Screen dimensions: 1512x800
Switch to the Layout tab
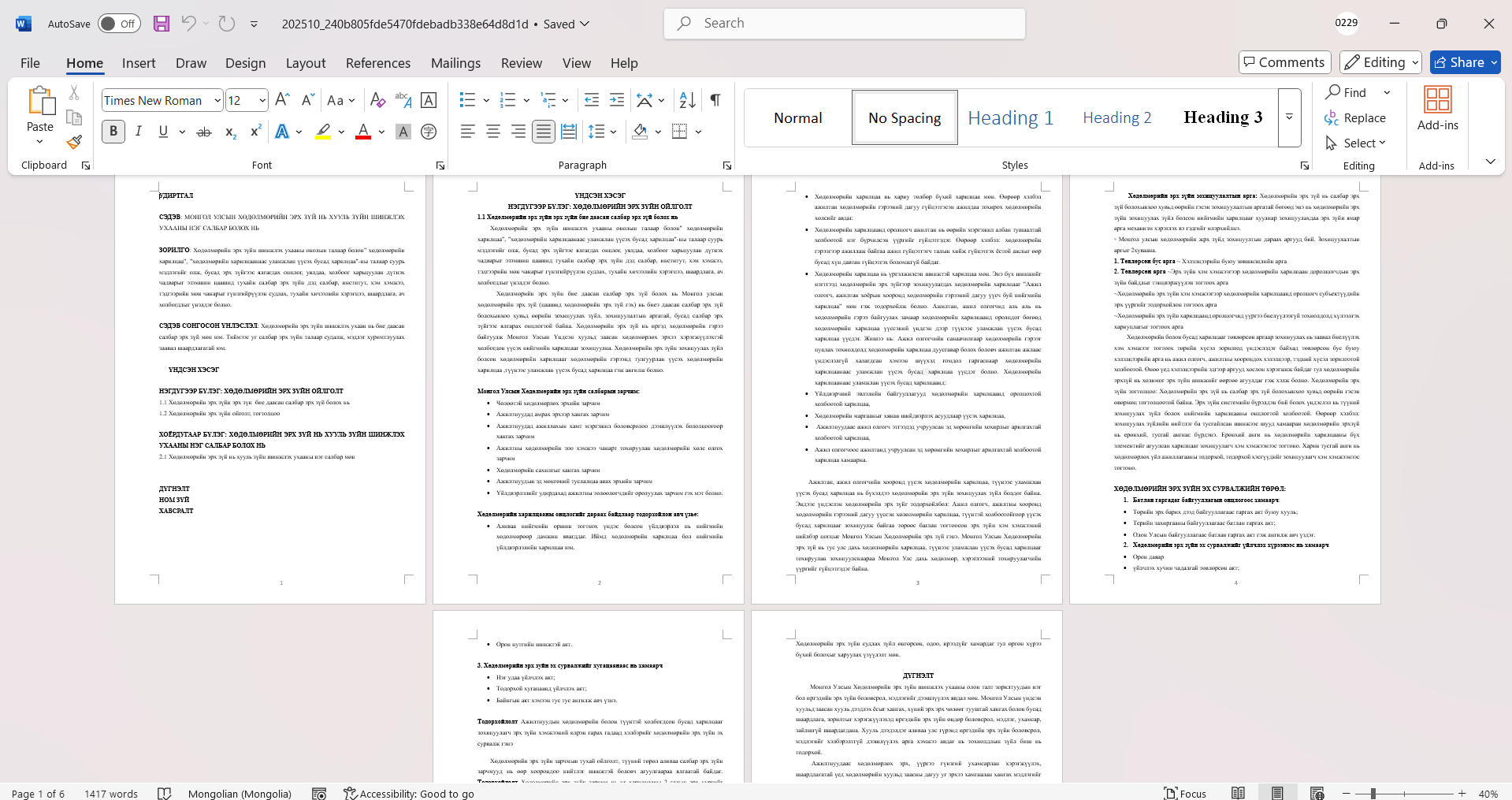point(305,63)
